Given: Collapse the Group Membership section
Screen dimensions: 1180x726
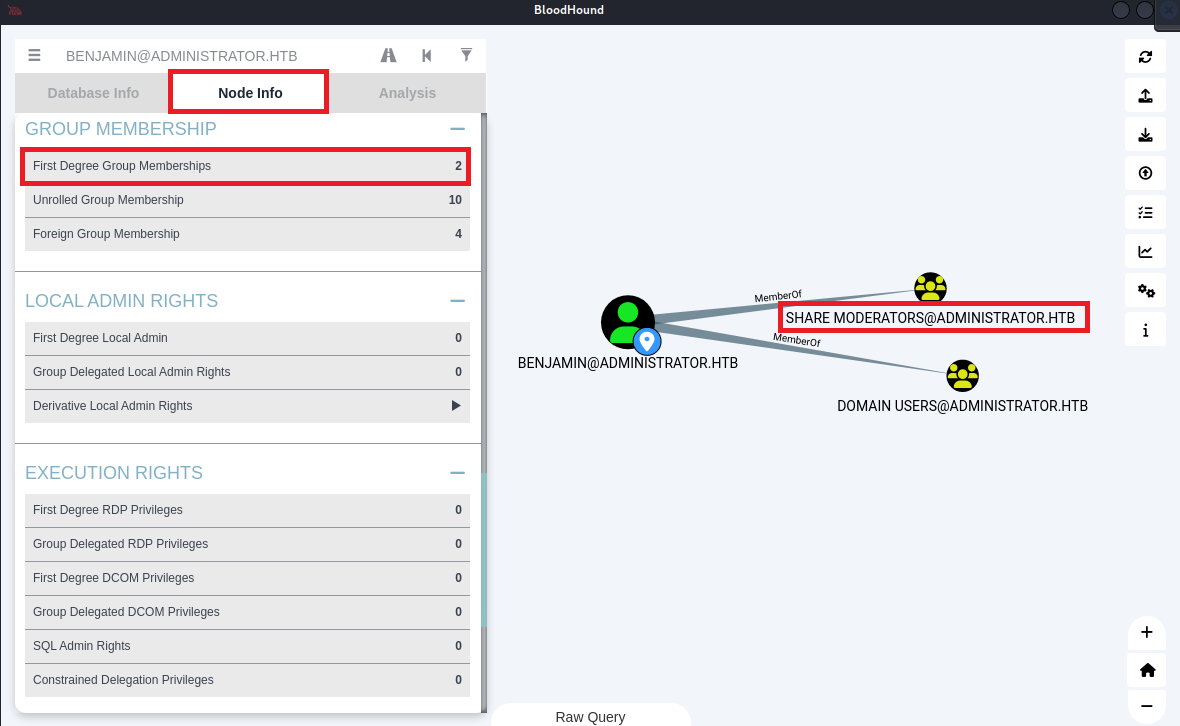Looking at the screenshot, I should coord(457,129).
